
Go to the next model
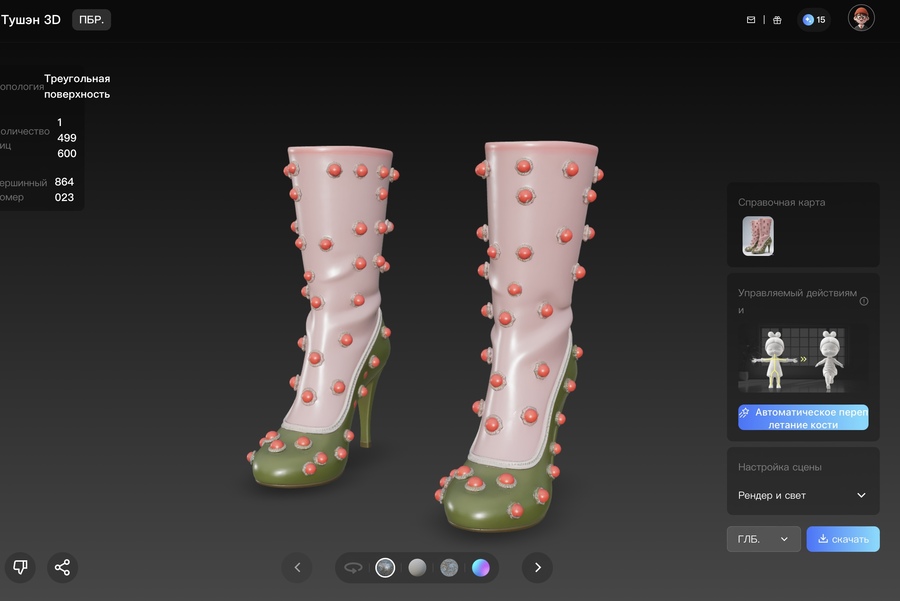[x=537, y=568]
